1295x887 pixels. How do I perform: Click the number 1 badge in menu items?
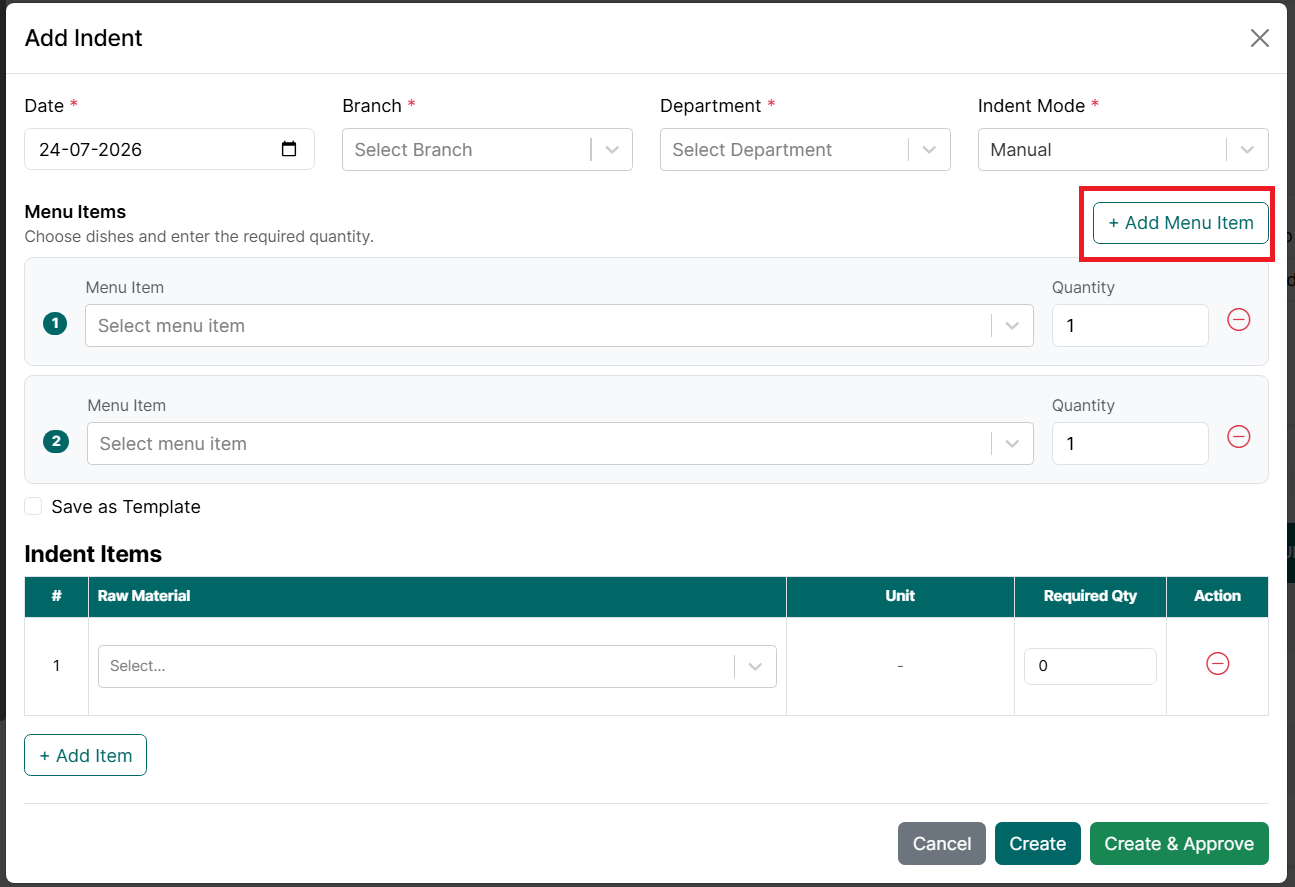pos(55,324)
